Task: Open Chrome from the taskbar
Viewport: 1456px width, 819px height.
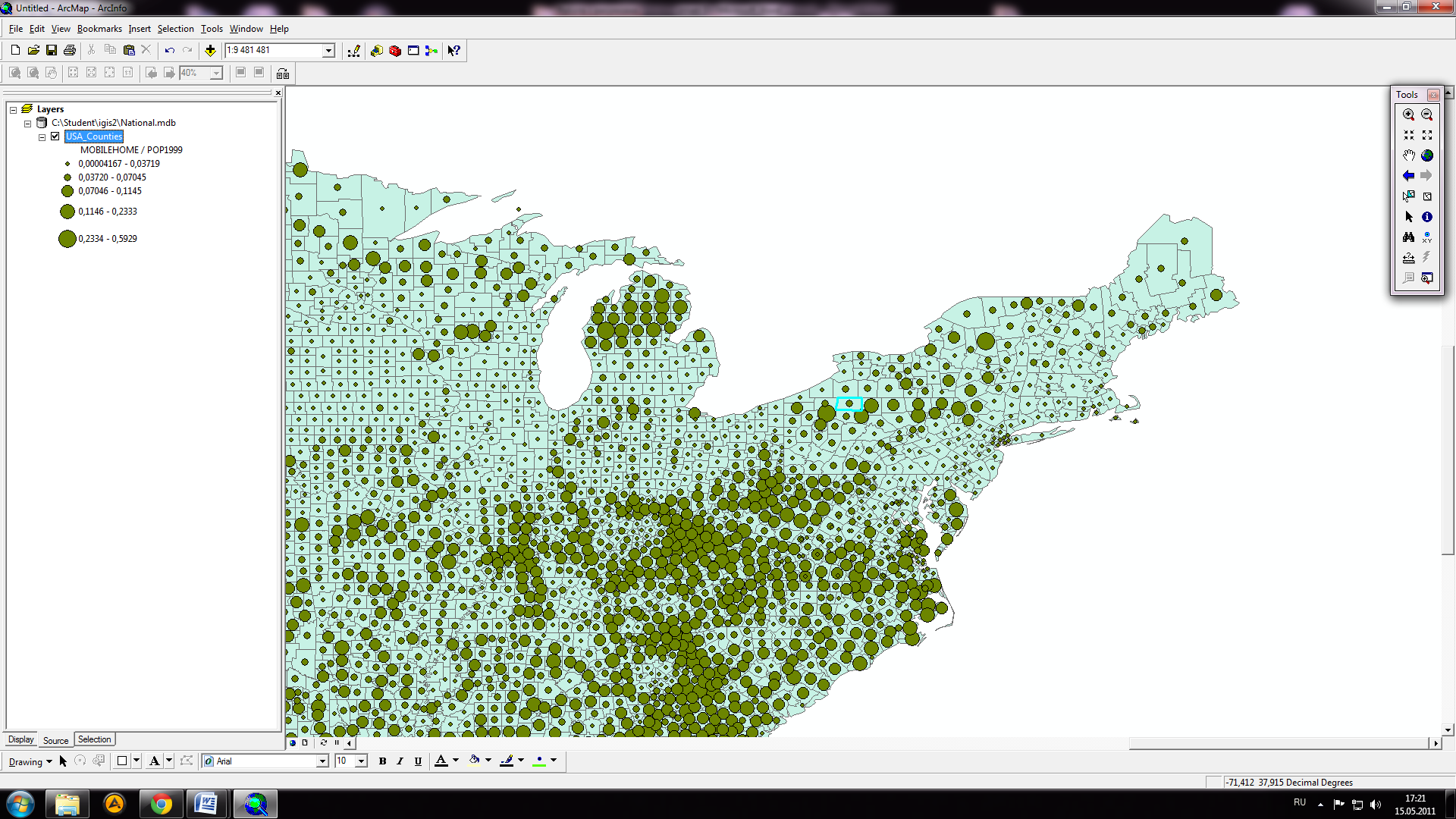Action: coord(160,804)
